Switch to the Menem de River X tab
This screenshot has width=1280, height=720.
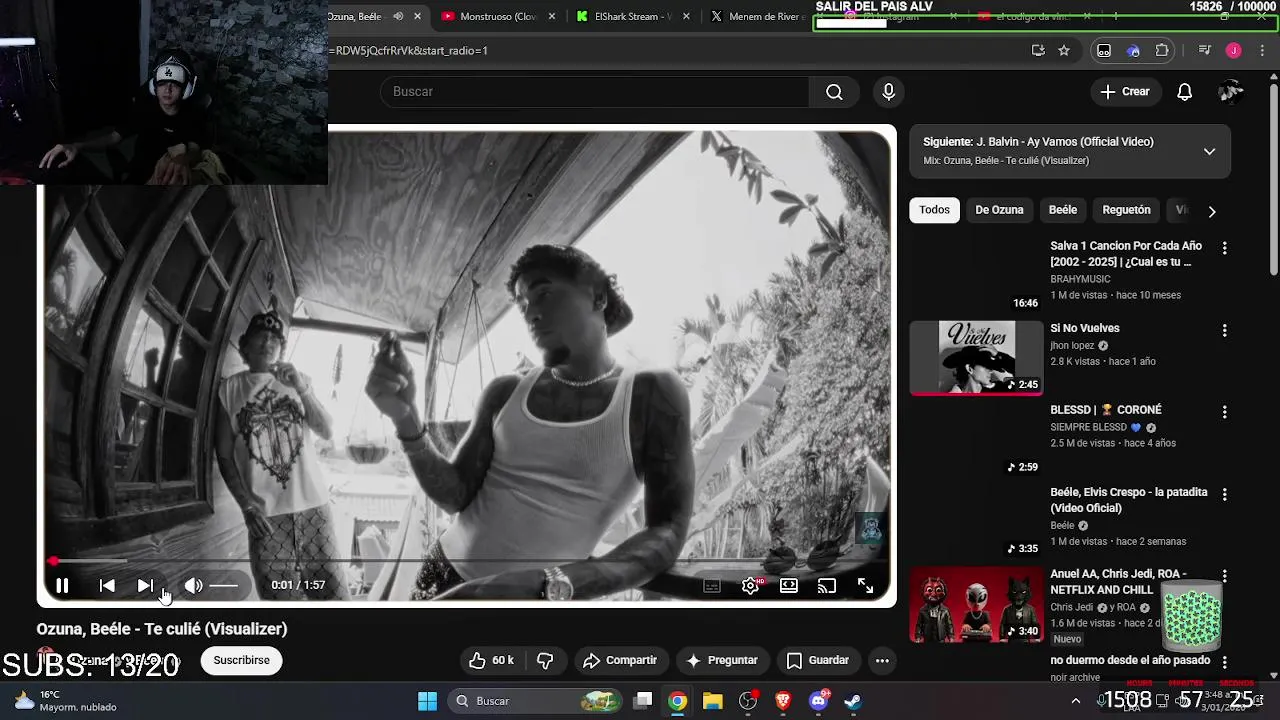pos(755,16)
